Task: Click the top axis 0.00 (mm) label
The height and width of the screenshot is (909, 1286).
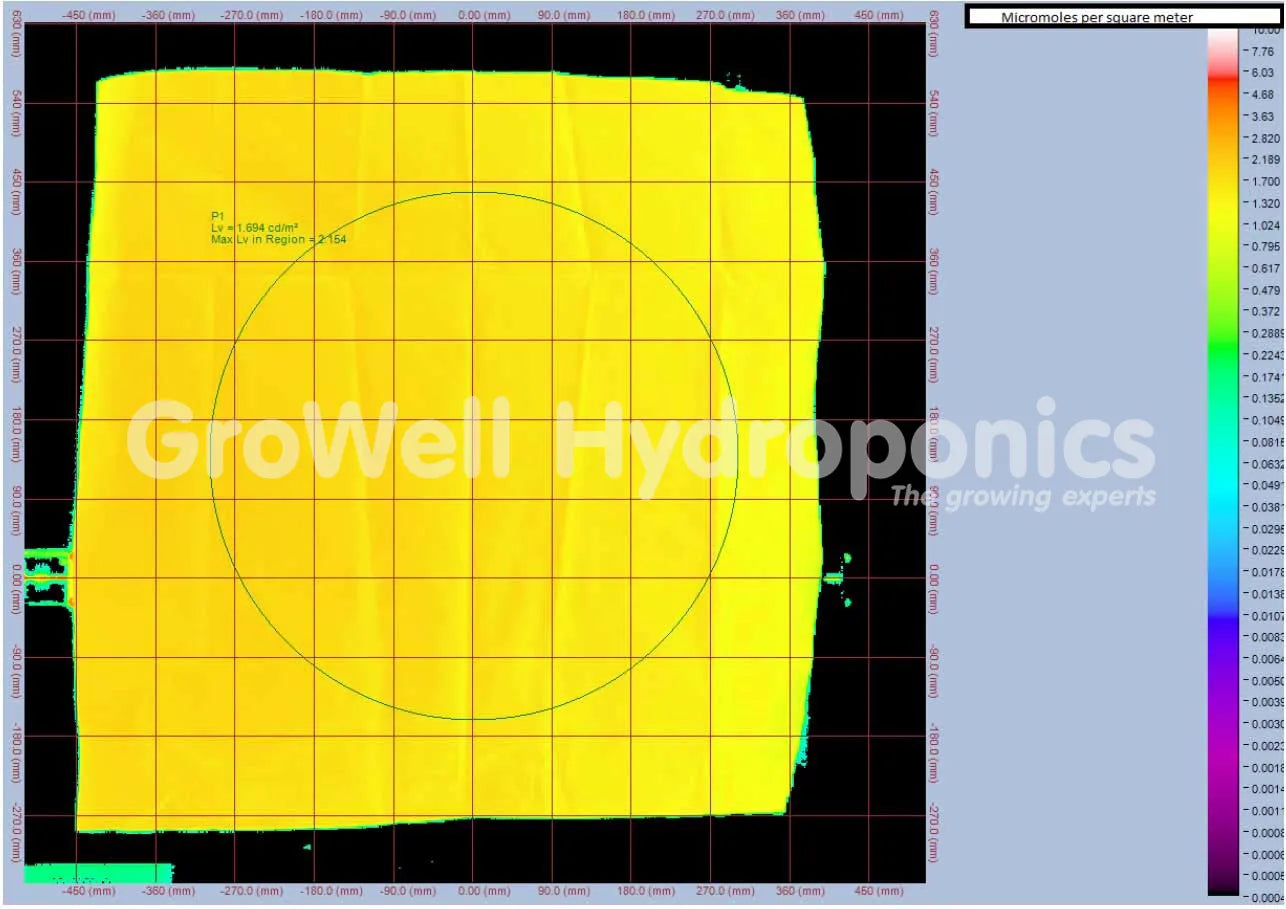Action: [x=473, y=15]
